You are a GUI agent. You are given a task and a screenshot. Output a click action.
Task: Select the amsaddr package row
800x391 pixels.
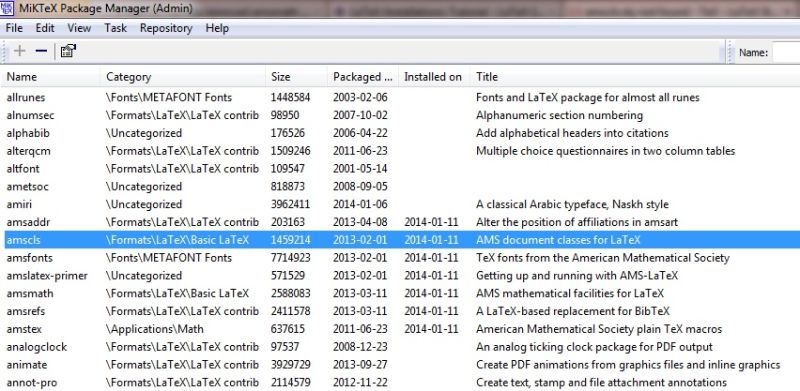tap(402, 222)
